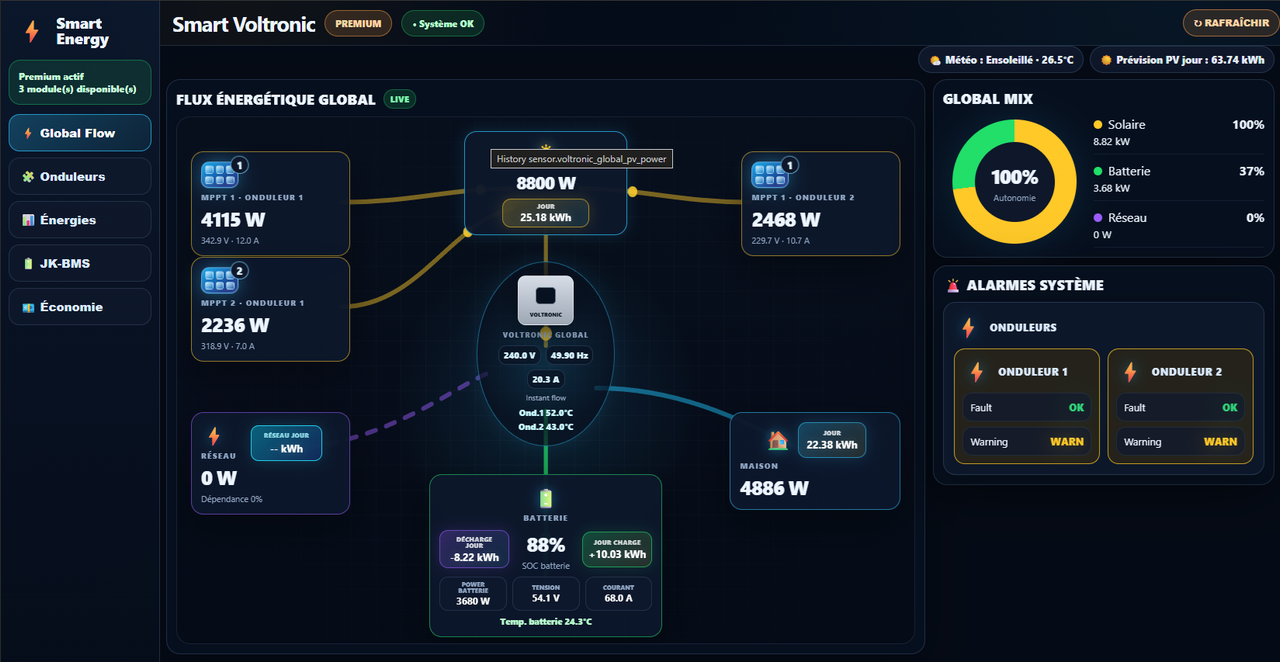Click the RAFRAÎCHIR button
1280x662 pixels.
tap(1230, 23)
